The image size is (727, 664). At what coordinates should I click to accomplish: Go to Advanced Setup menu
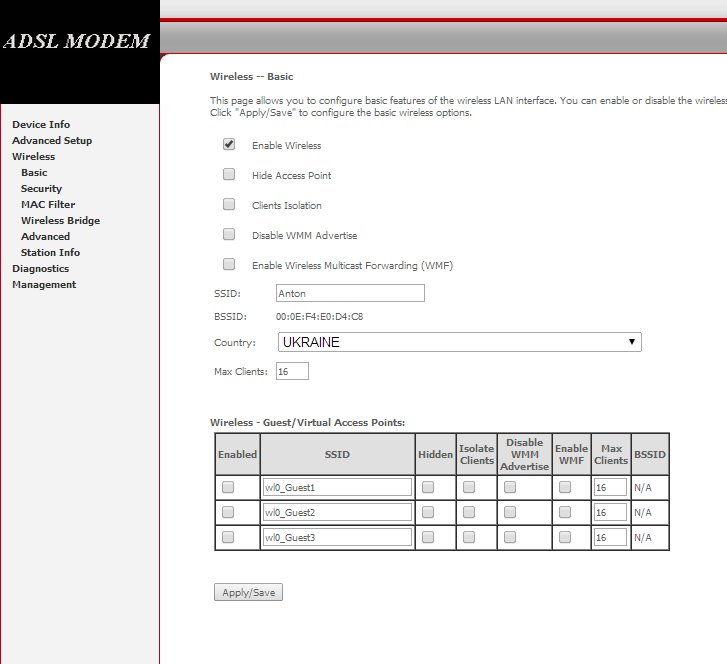pyautogui.click(x=52, y=141)
